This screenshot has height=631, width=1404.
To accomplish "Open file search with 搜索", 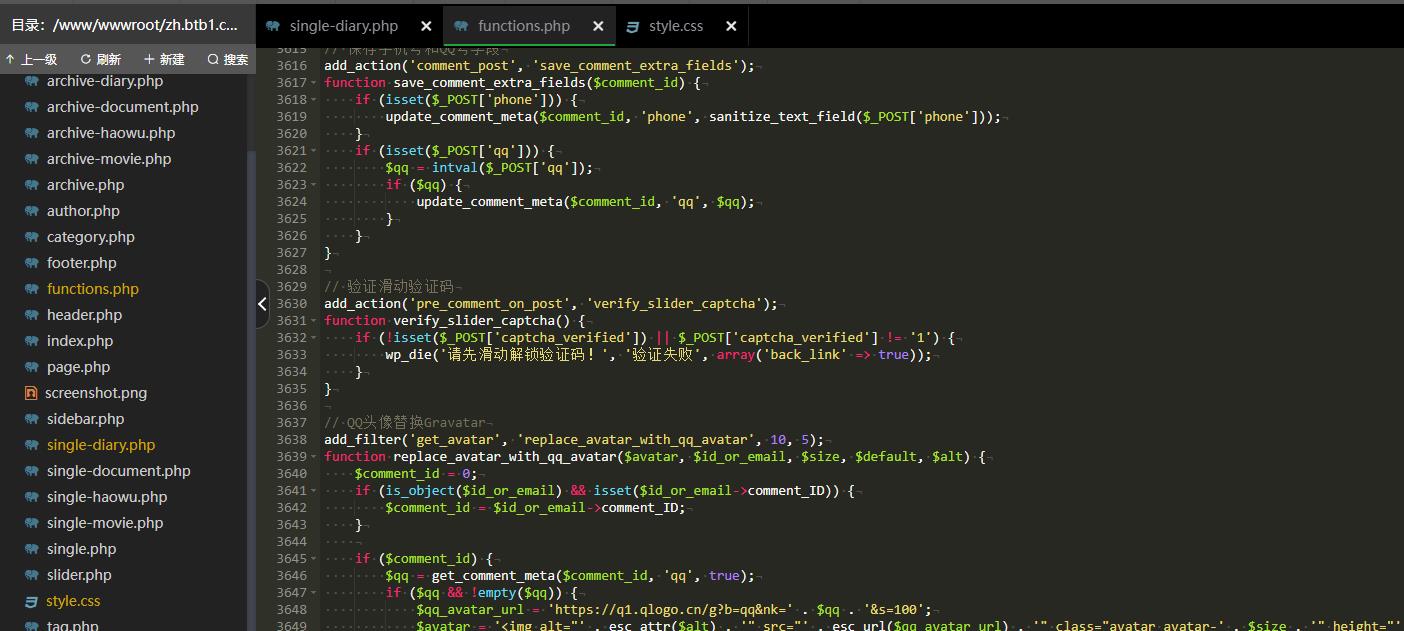I will pyautogui.click(x=228, y=60).
